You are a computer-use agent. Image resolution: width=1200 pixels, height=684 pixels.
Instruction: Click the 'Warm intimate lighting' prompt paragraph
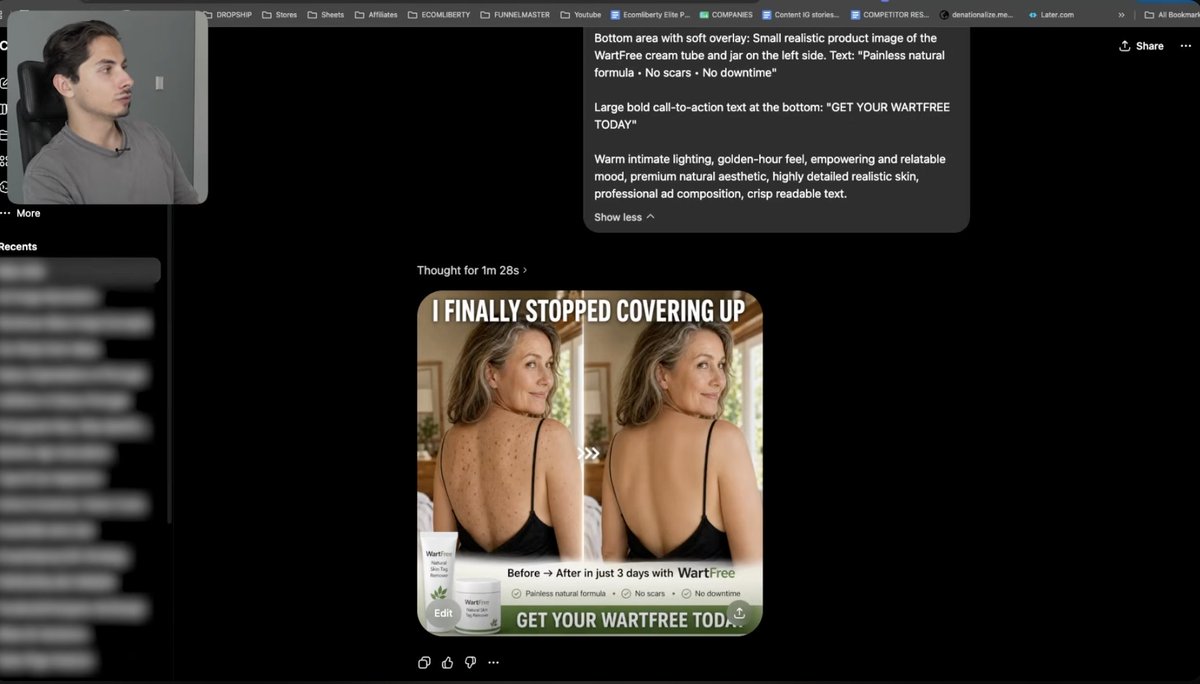pyautogui.click(x=769, y=176)
